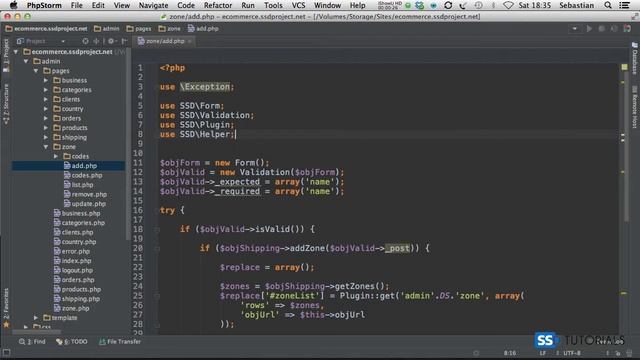Viewport: 640px width, 360px height.
Task: Expand the products folder
Action: point(46,128)
